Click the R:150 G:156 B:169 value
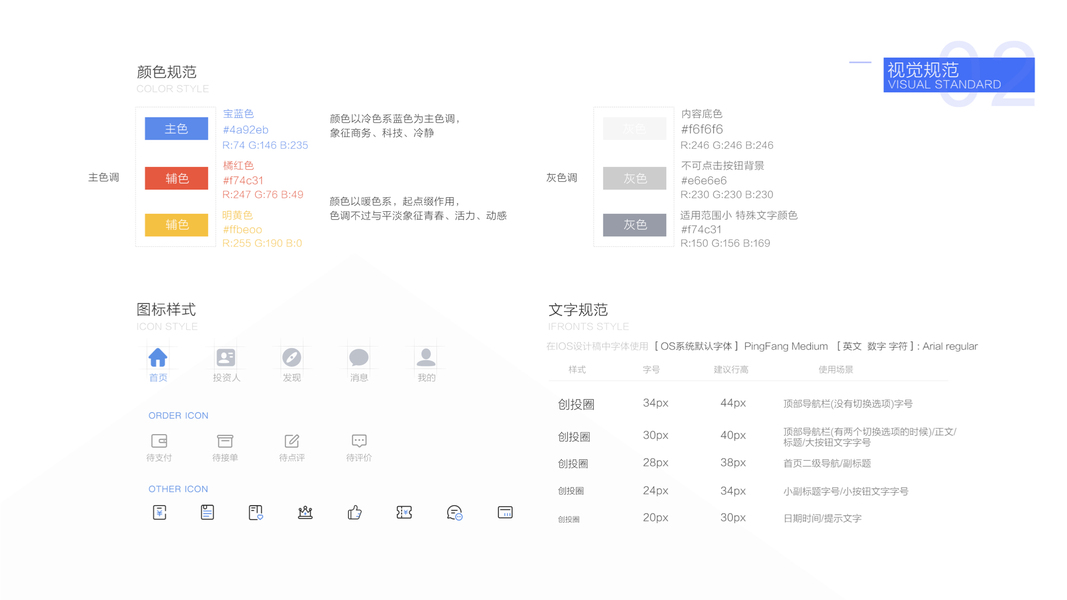 point(725,243)
